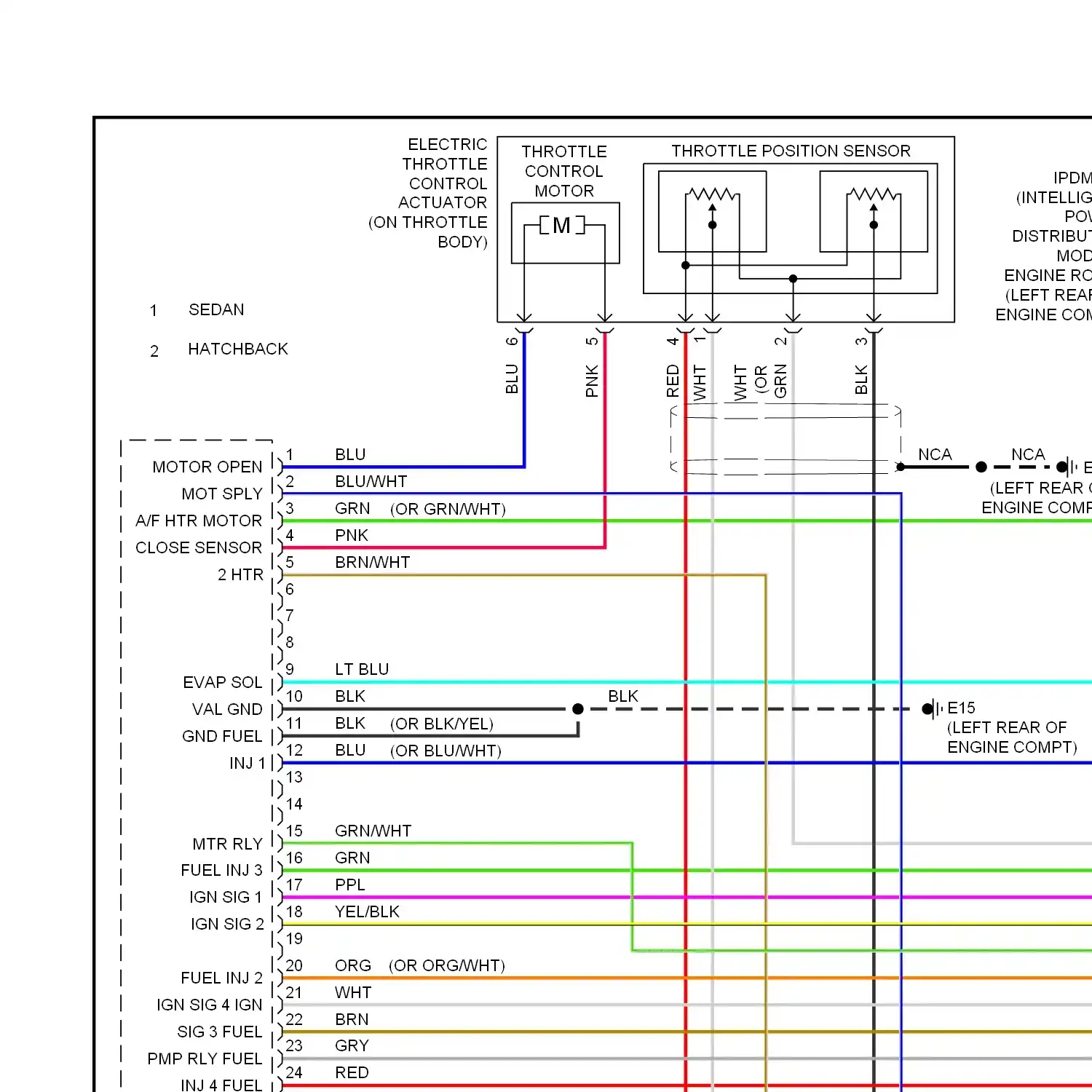Select the EVAP SOL label
This screenshot has height=1092, width=1092.
coord(223,682)
